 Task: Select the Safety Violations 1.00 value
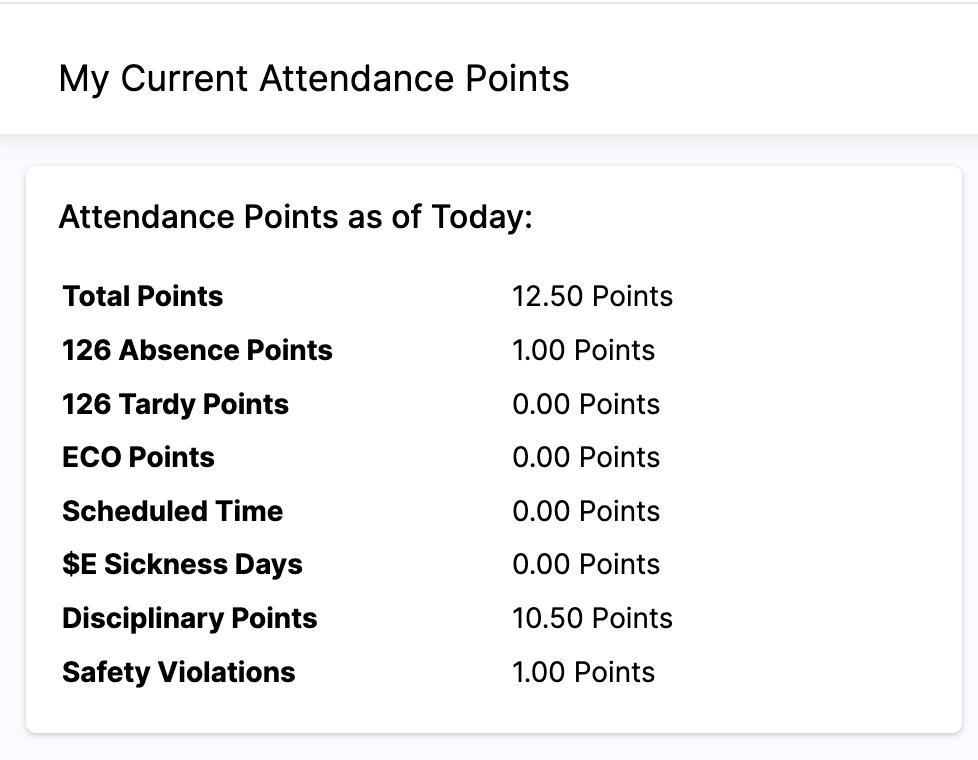[584, 672]
